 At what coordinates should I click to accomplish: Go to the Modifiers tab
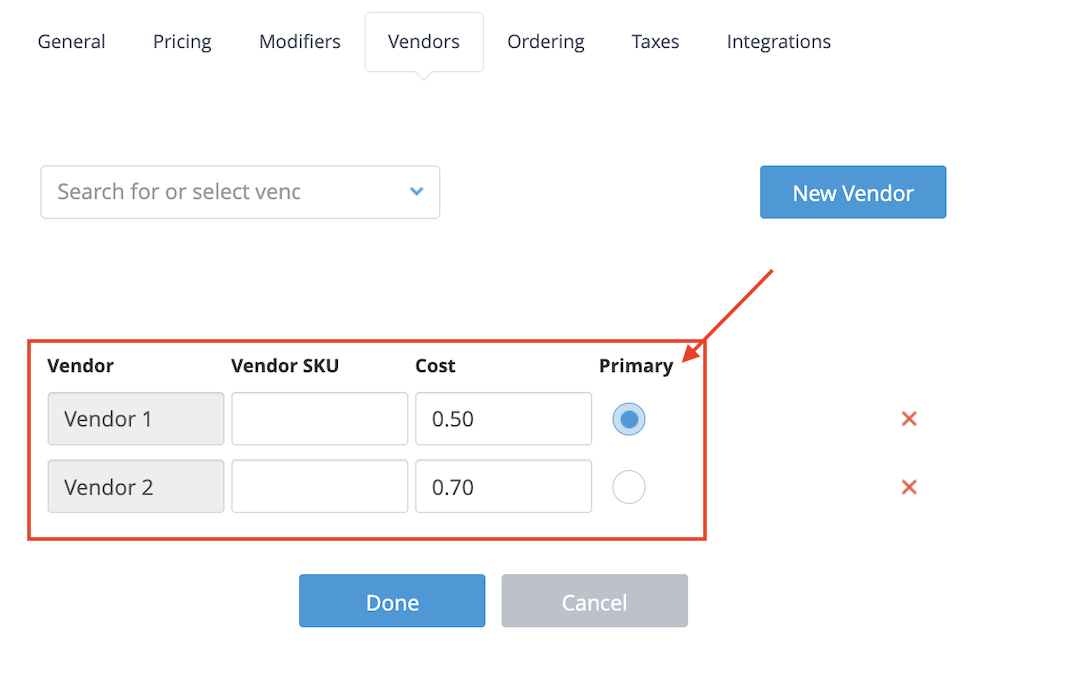[x=300, y=42]
